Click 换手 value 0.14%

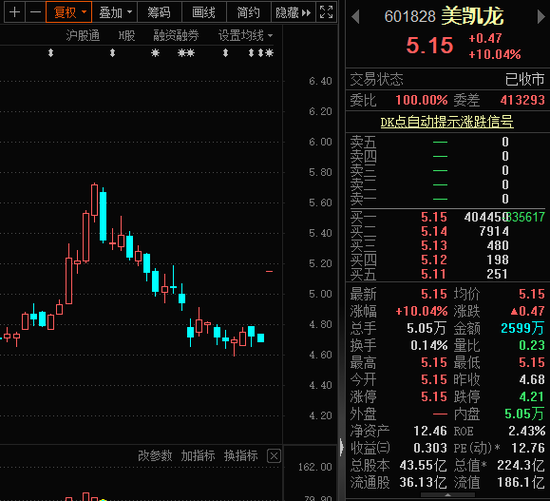tap(429, 346)
